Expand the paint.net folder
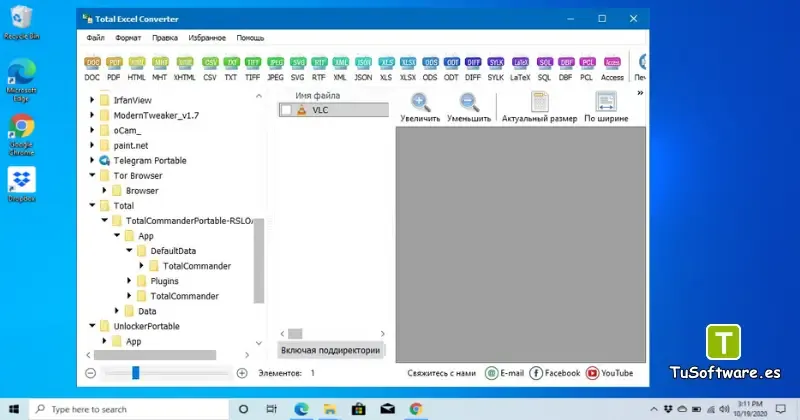The height and width of the screenshot is (420, 800). coord(92,145)
